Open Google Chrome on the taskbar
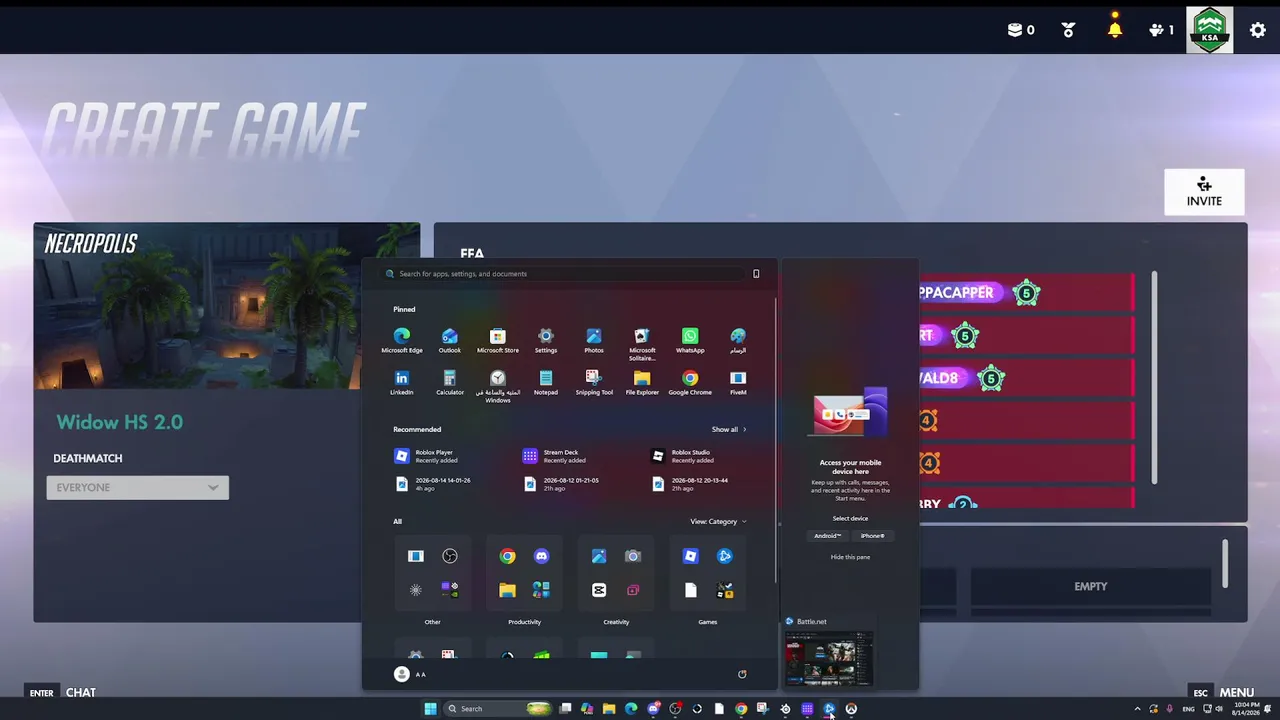 click(x=741, y=709)
